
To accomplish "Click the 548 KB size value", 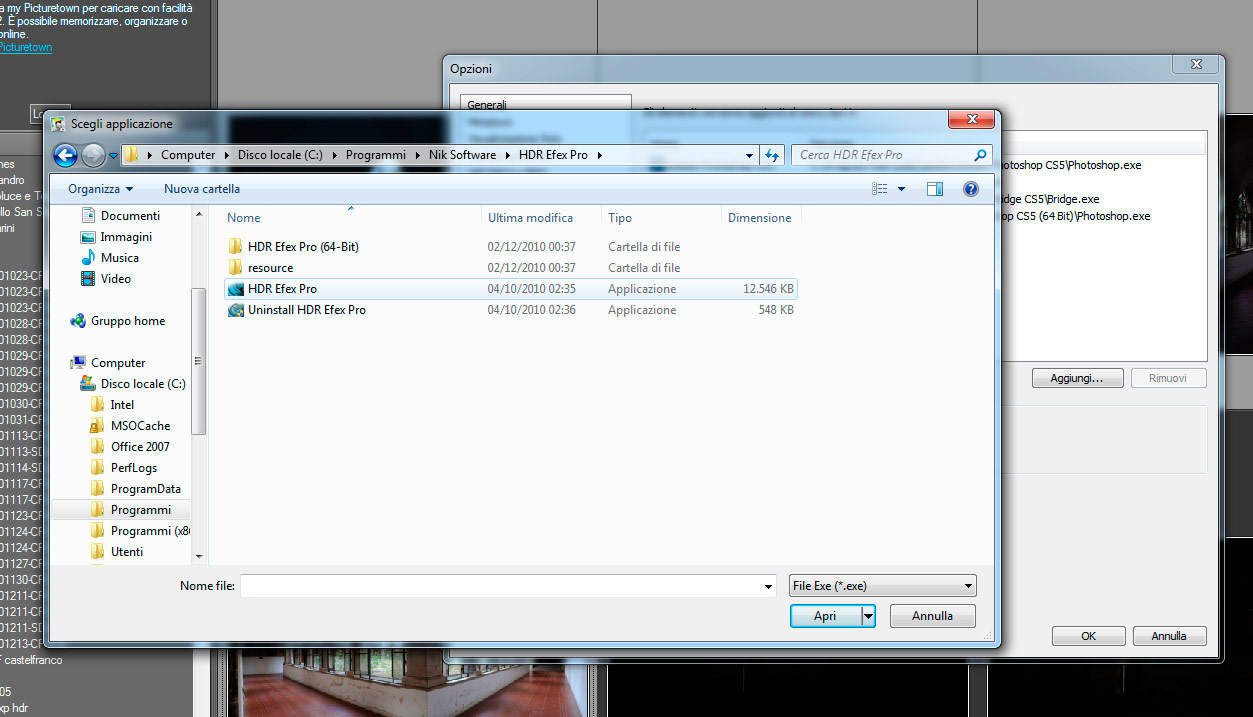I will click(776, 310).
